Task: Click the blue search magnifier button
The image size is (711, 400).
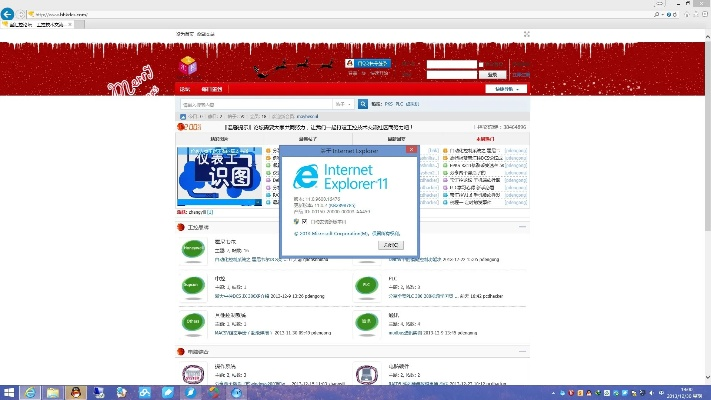Action: pos(363,104)
